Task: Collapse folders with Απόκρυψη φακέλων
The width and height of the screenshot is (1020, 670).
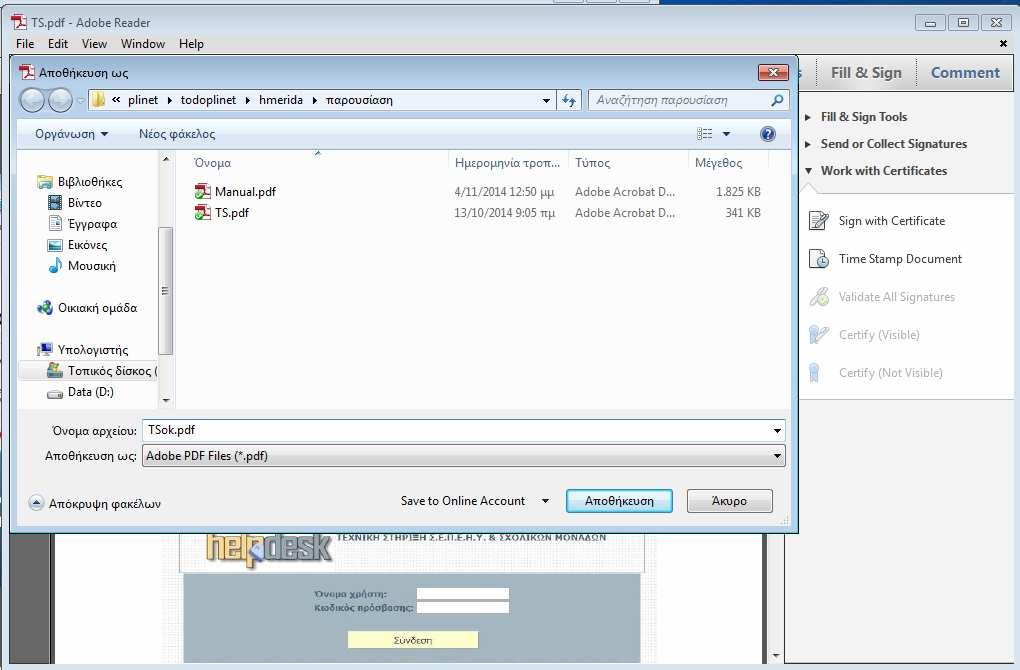Action: (x=94, y=503)
